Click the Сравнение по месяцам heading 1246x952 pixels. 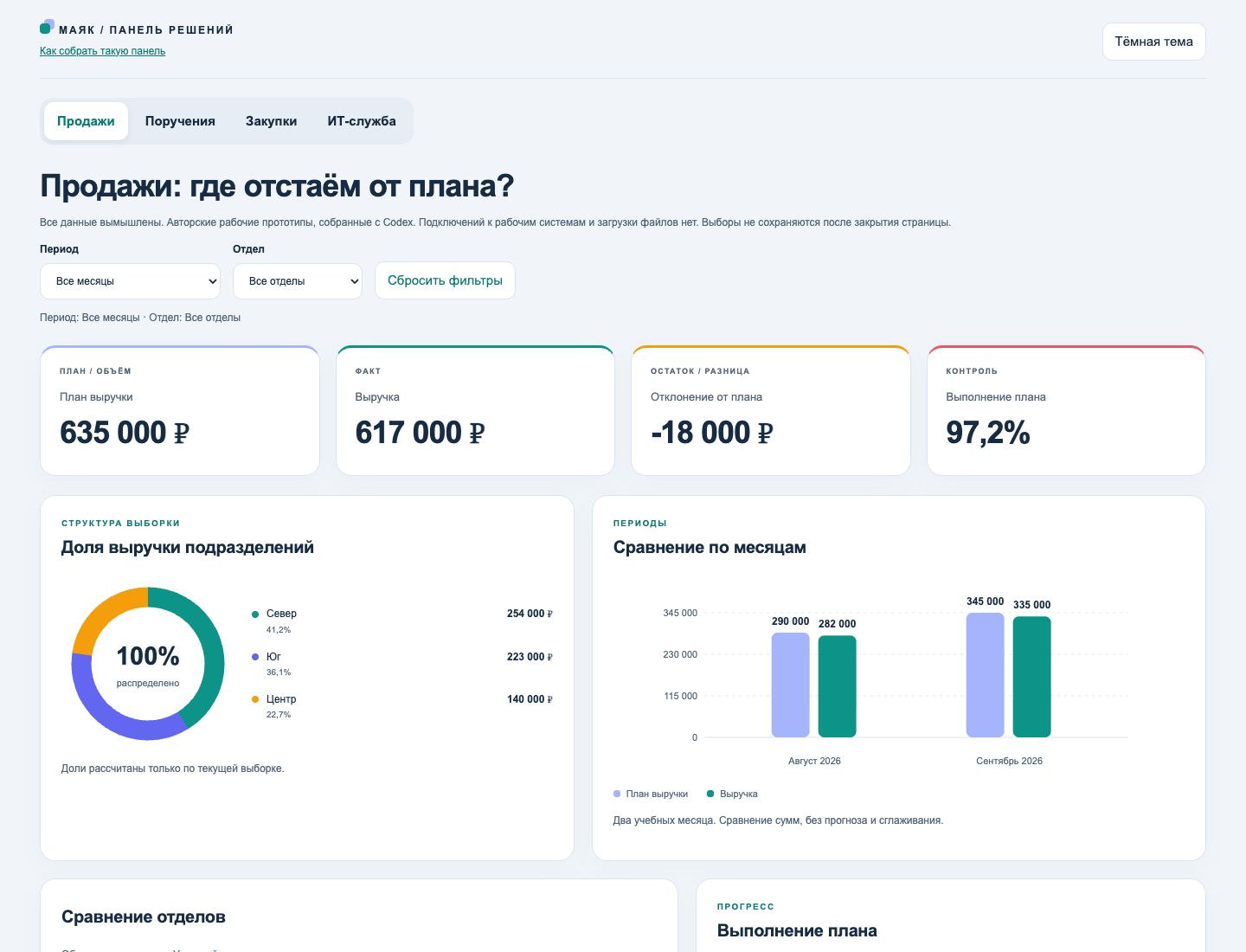pyautogui.click(x=710, y=547)
